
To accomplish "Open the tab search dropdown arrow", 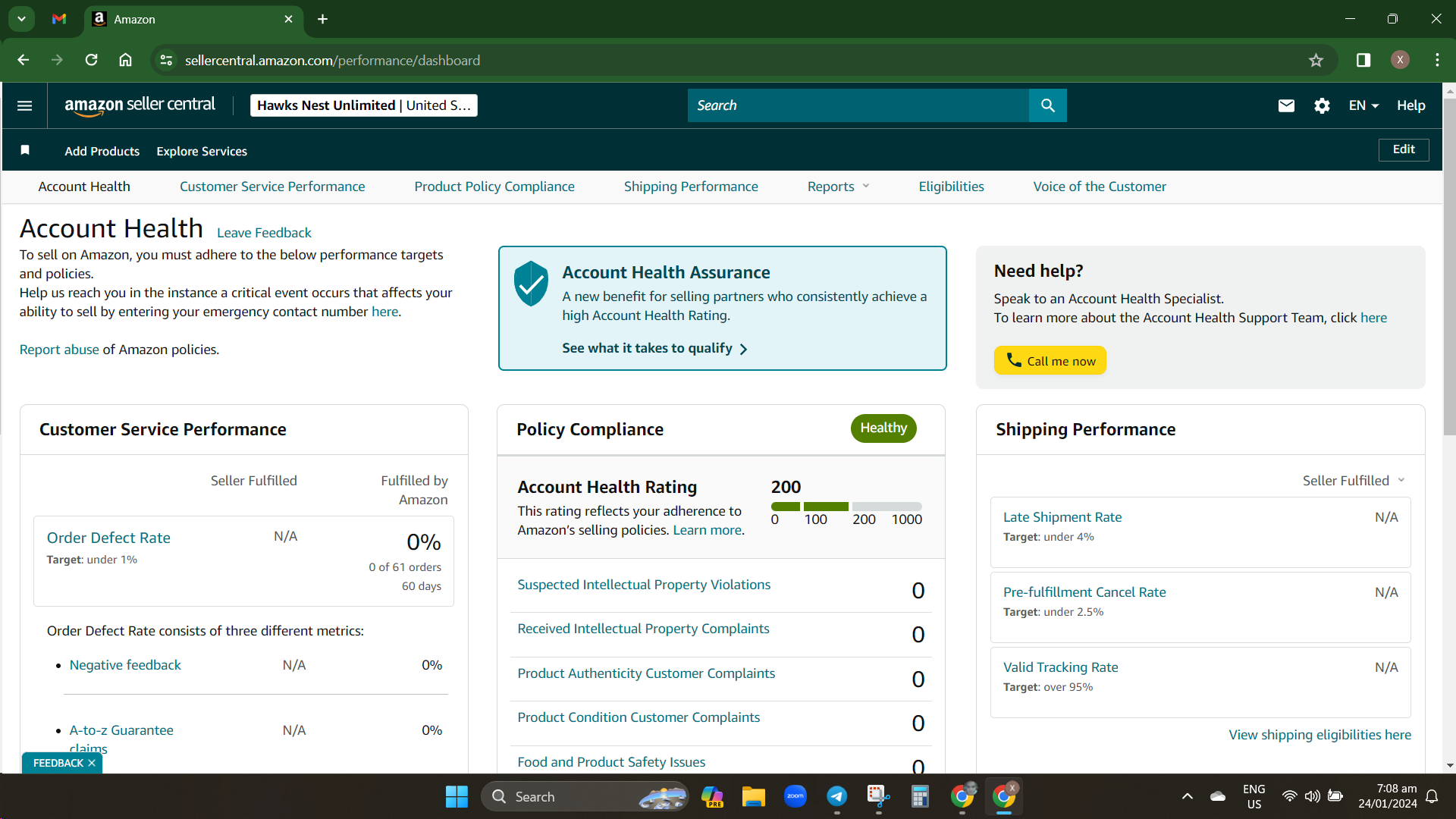I will pyautogui.click(x=21, y=19).
